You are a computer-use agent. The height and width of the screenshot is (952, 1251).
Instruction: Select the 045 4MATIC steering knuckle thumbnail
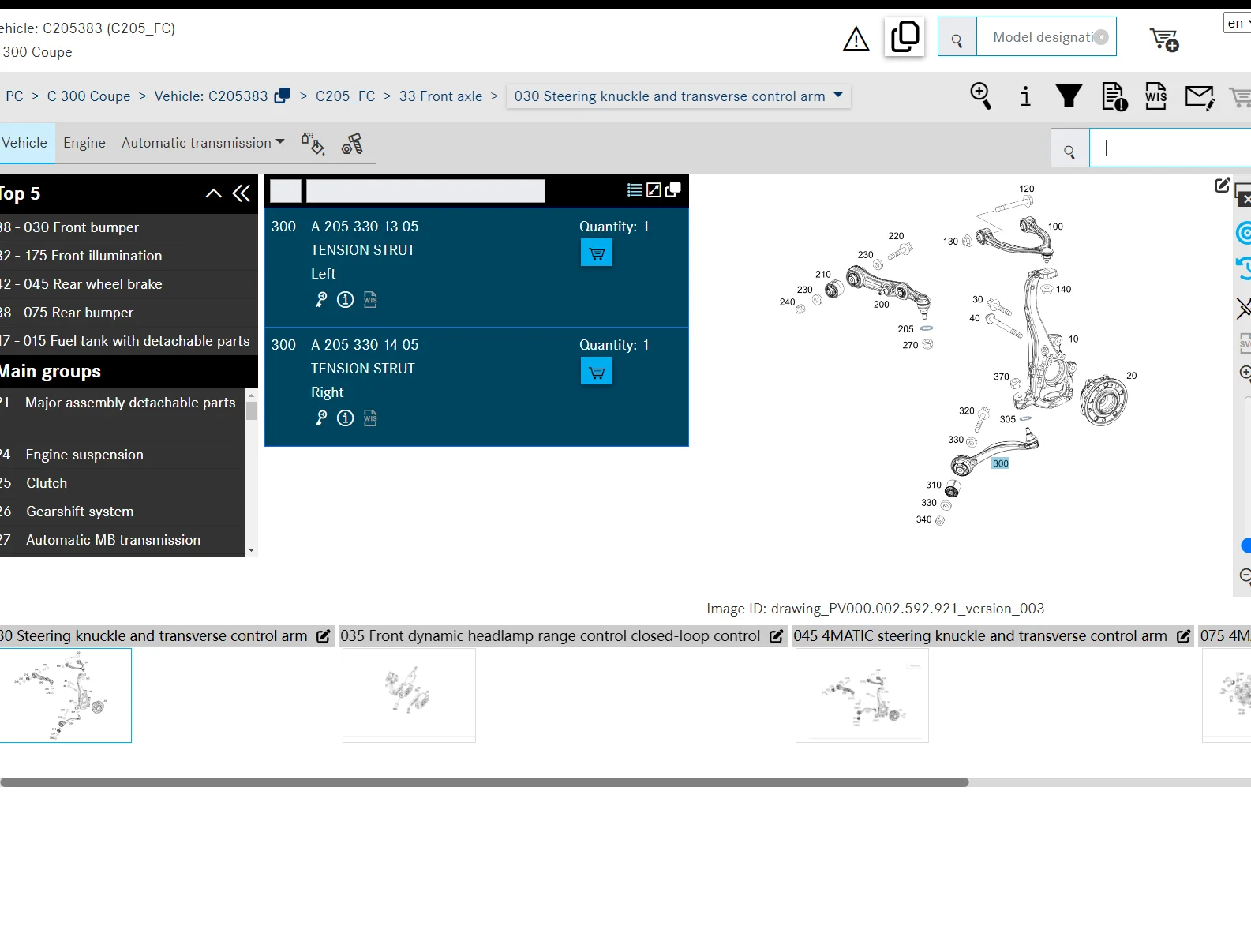coord(862,695)
